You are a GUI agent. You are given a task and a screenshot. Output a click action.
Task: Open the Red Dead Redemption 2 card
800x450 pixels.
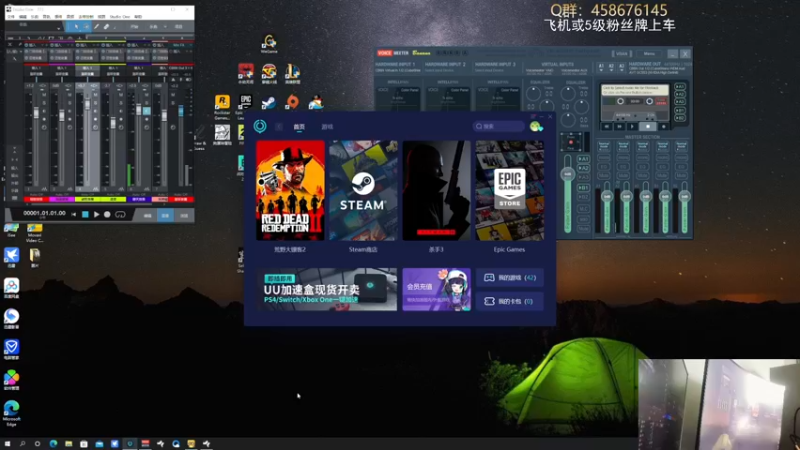[x=290, y=190]
